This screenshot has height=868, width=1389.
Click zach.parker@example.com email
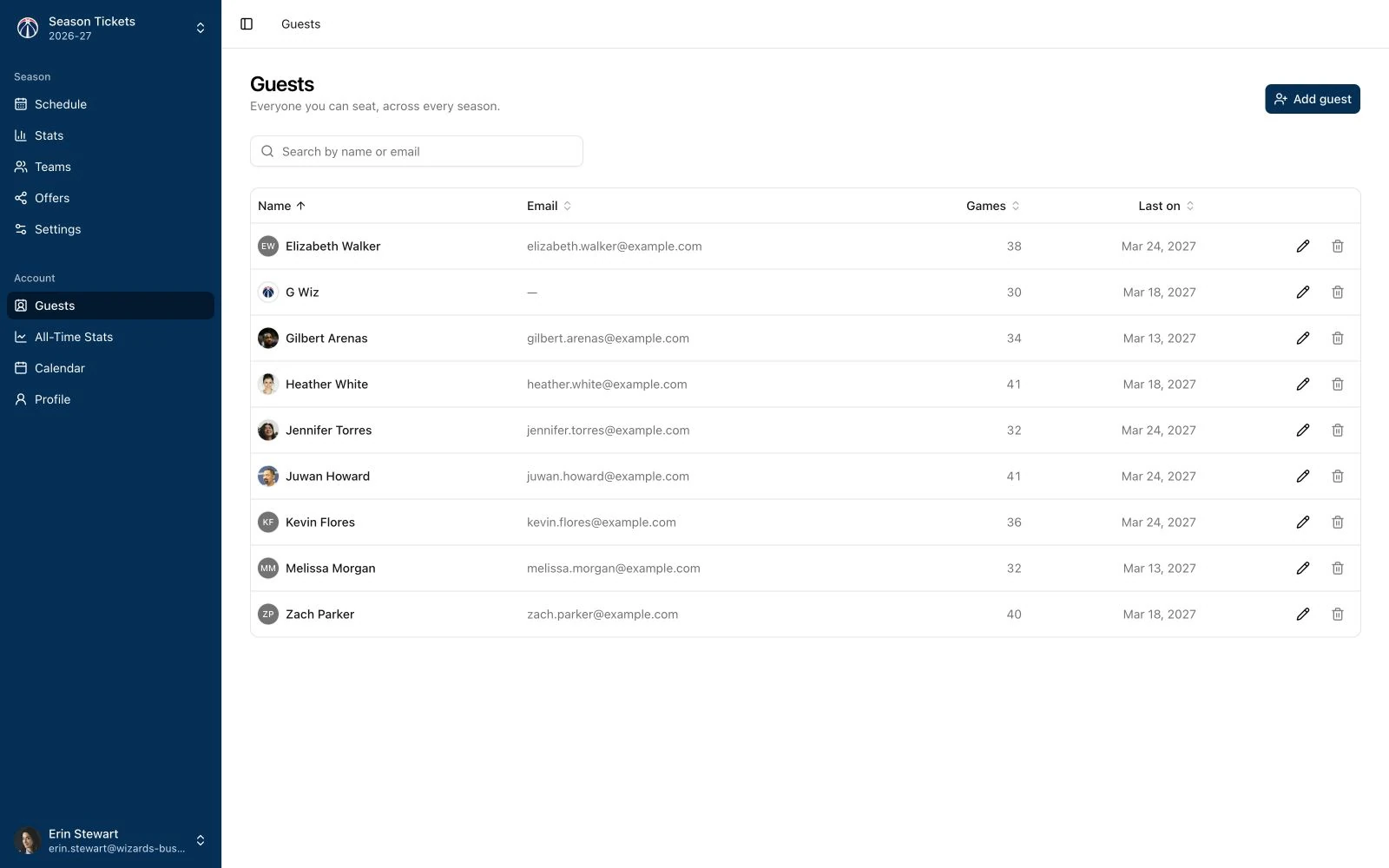[x=602, y=615]
